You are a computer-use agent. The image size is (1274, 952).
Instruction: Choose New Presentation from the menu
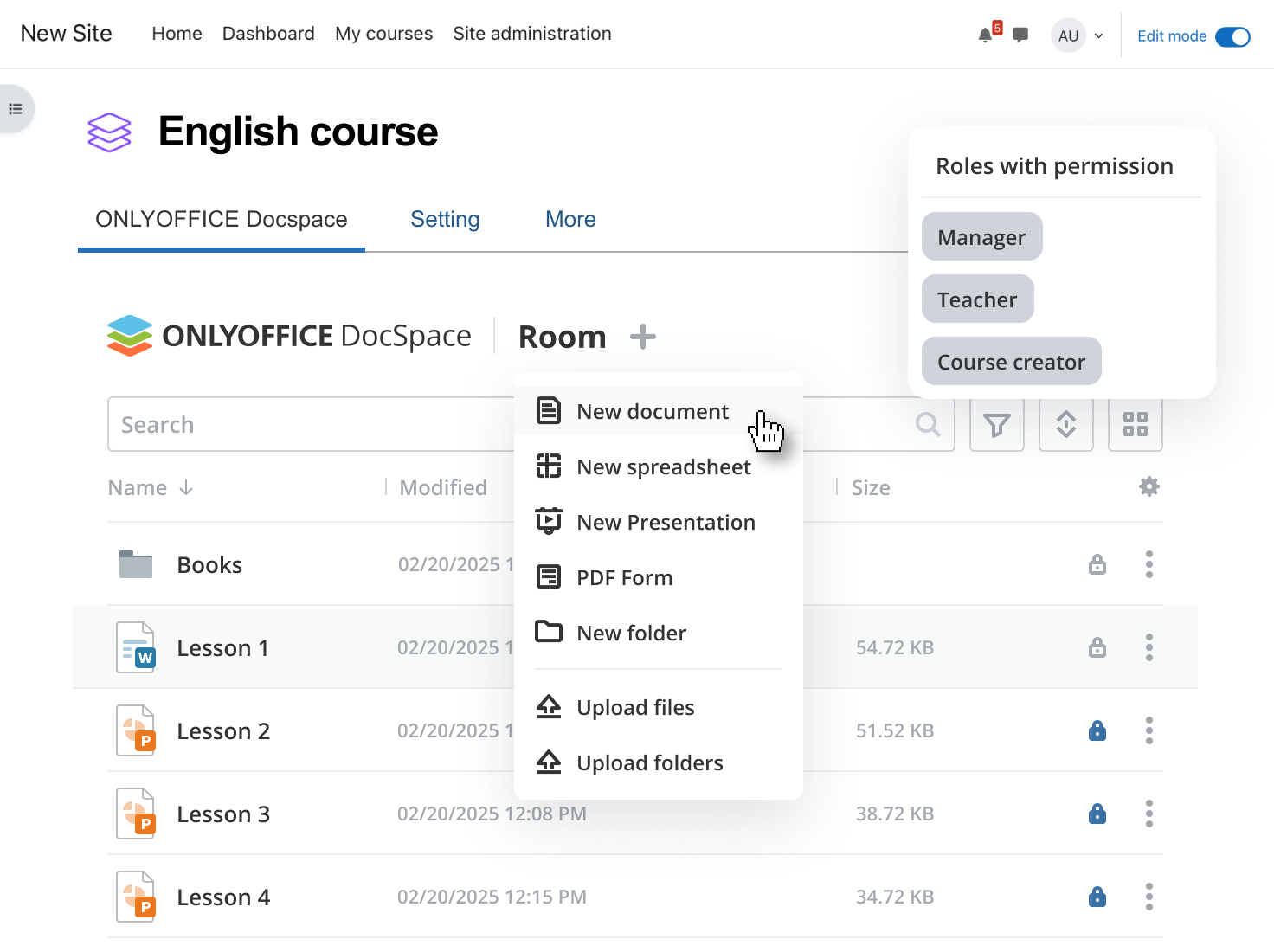pos(659,522)
